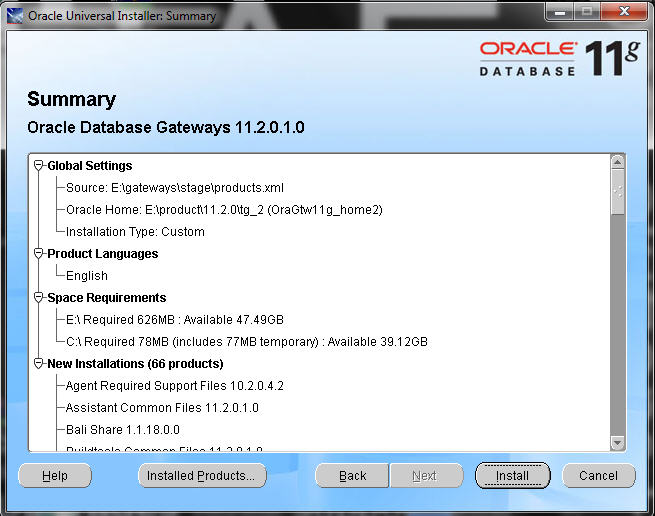Viewport: 655px width, 516px height.
Task: Collapse the Product Languages node
Action: click(x=38, y=254)
